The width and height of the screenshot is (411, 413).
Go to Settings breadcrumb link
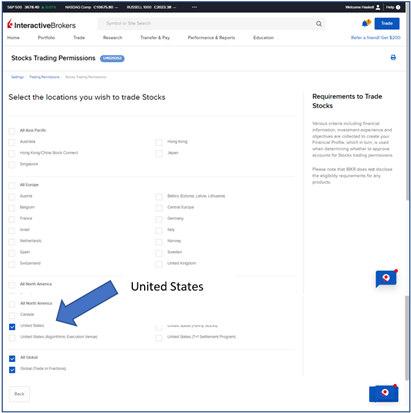pyautogui.click(x=17, y=77)
